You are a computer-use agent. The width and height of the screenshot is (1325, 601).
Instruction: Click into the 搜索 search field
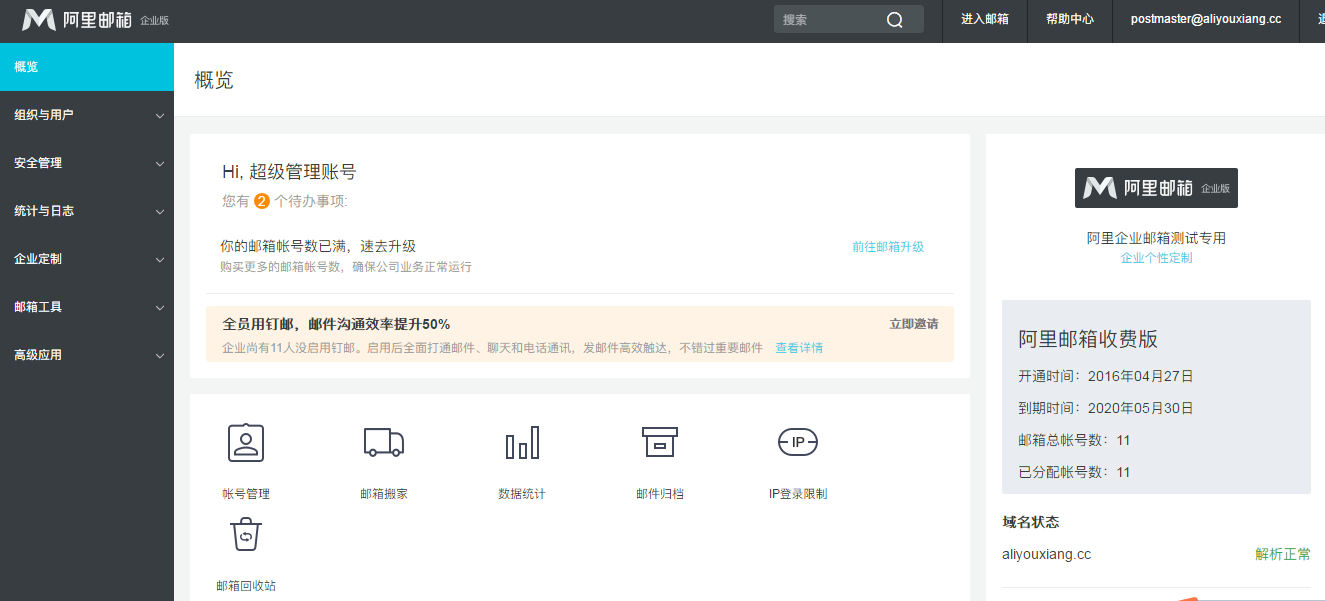[x=828, y=20]
